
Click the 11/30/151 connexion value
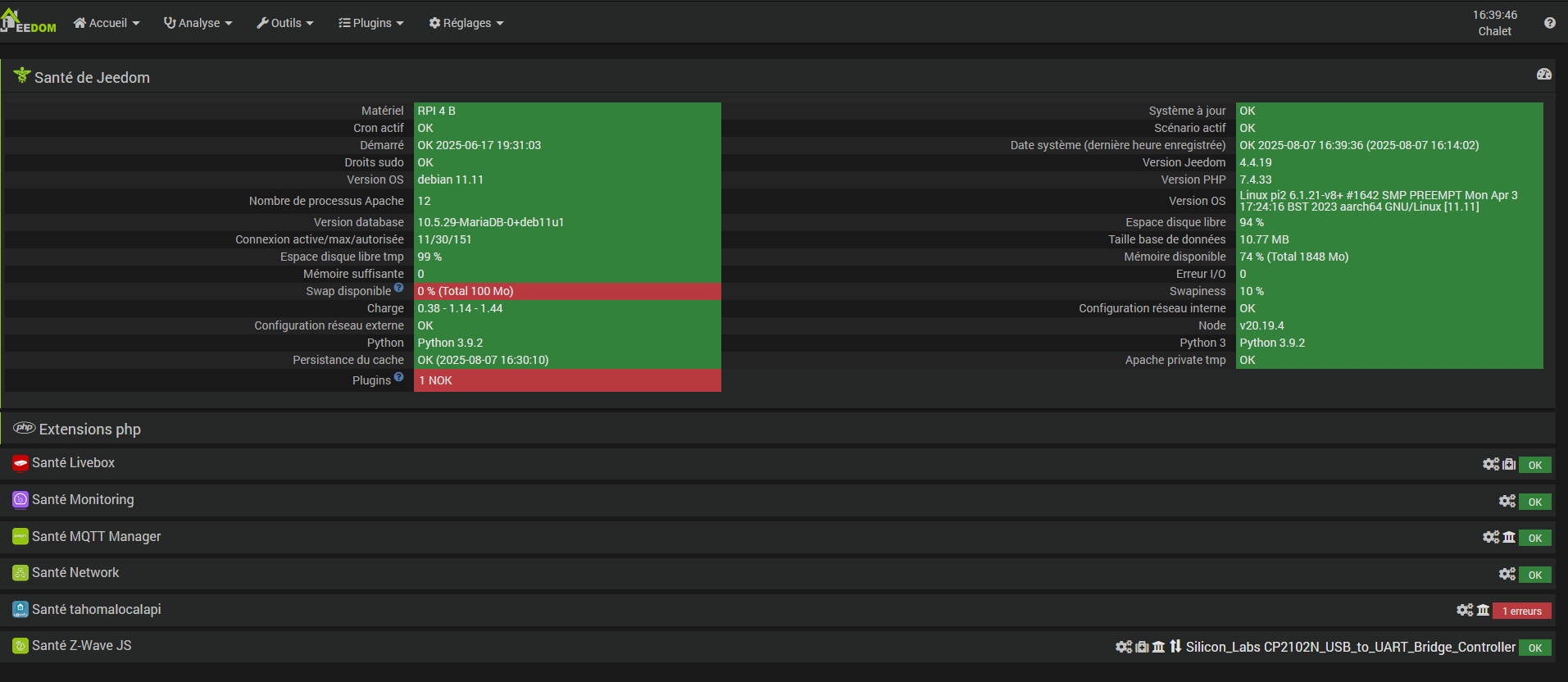coord(444,239)
